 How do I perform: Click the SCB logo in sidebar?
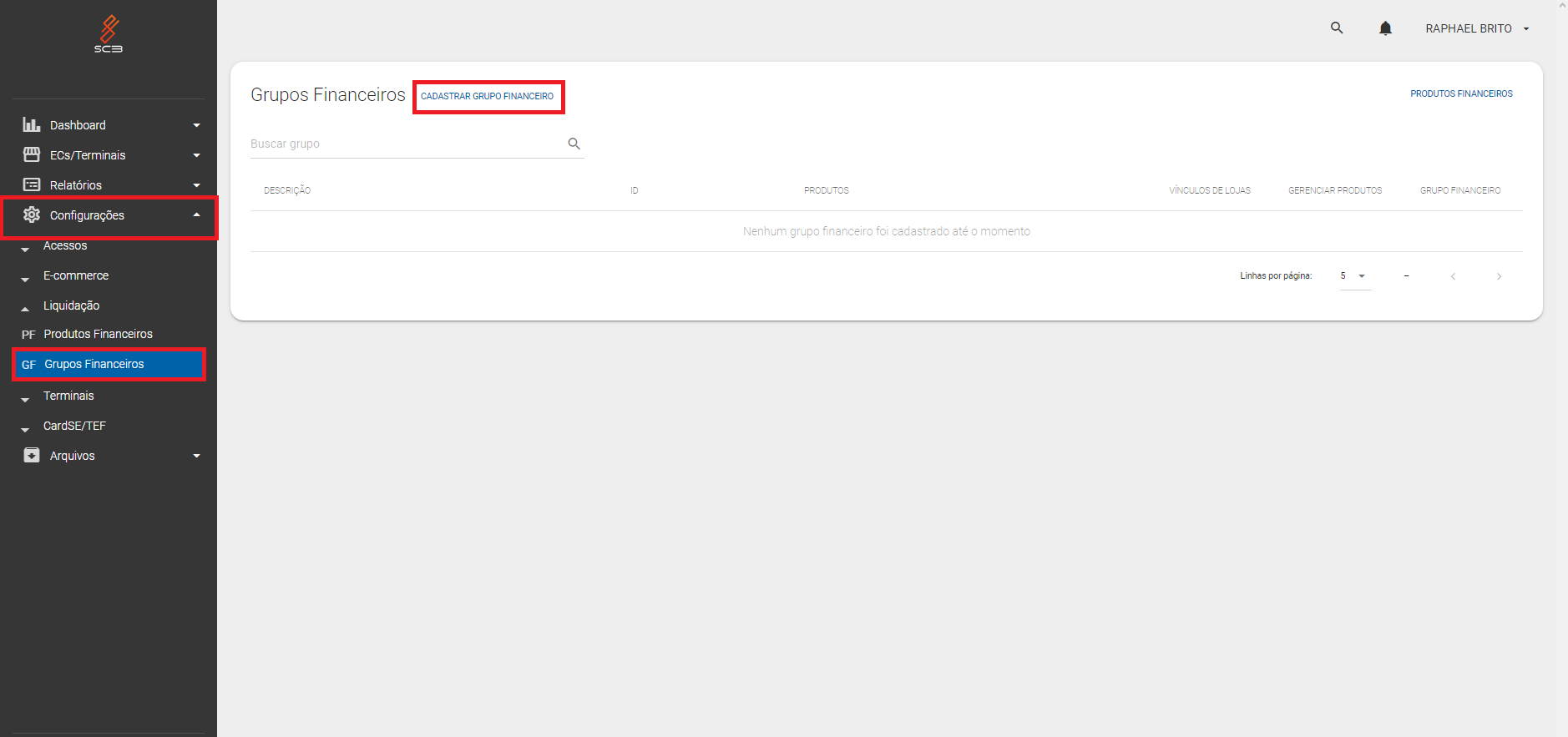(109, 34)
